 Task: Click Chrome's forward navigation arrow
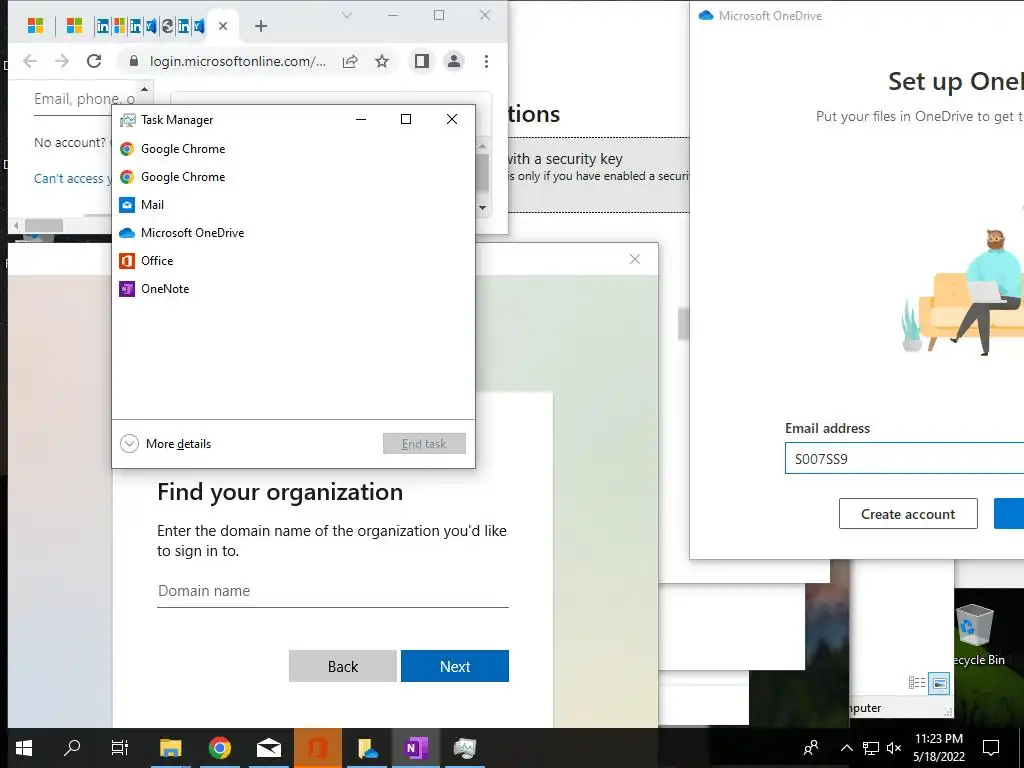point(62,61)
